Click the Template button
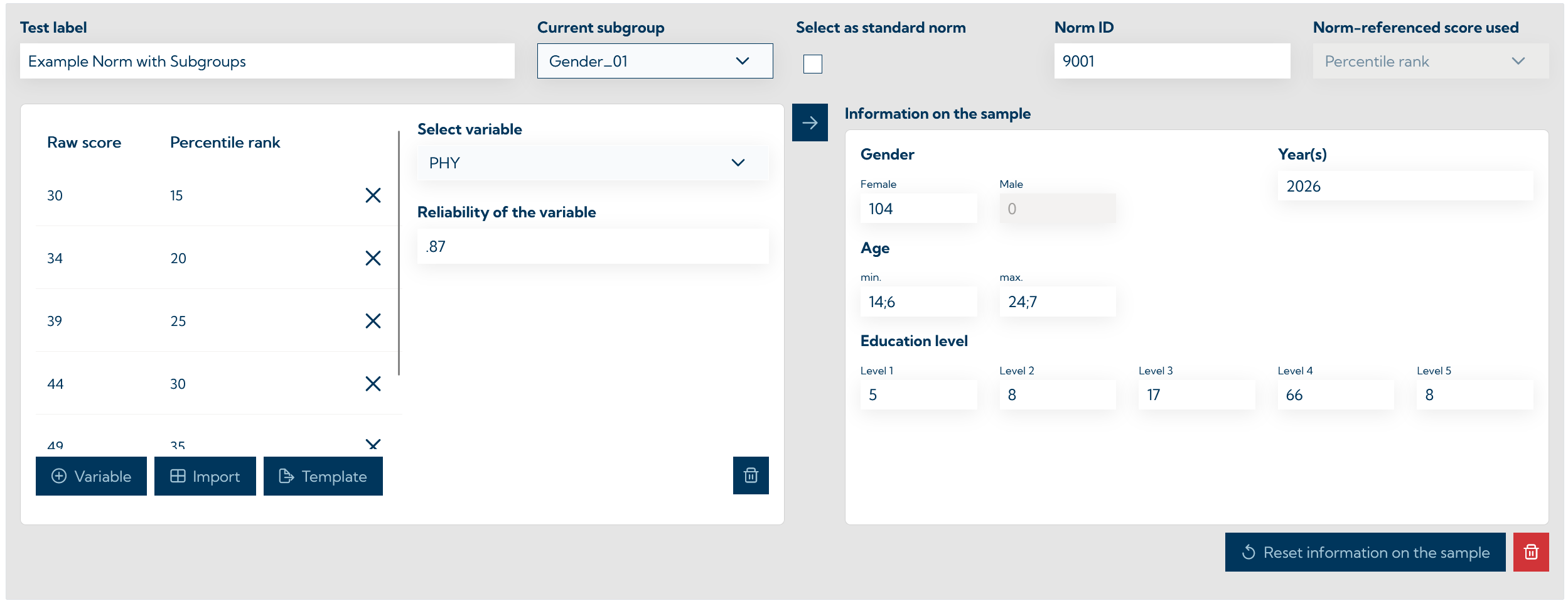This screenshot has height=603, width=1568. [x=323, y=476]
